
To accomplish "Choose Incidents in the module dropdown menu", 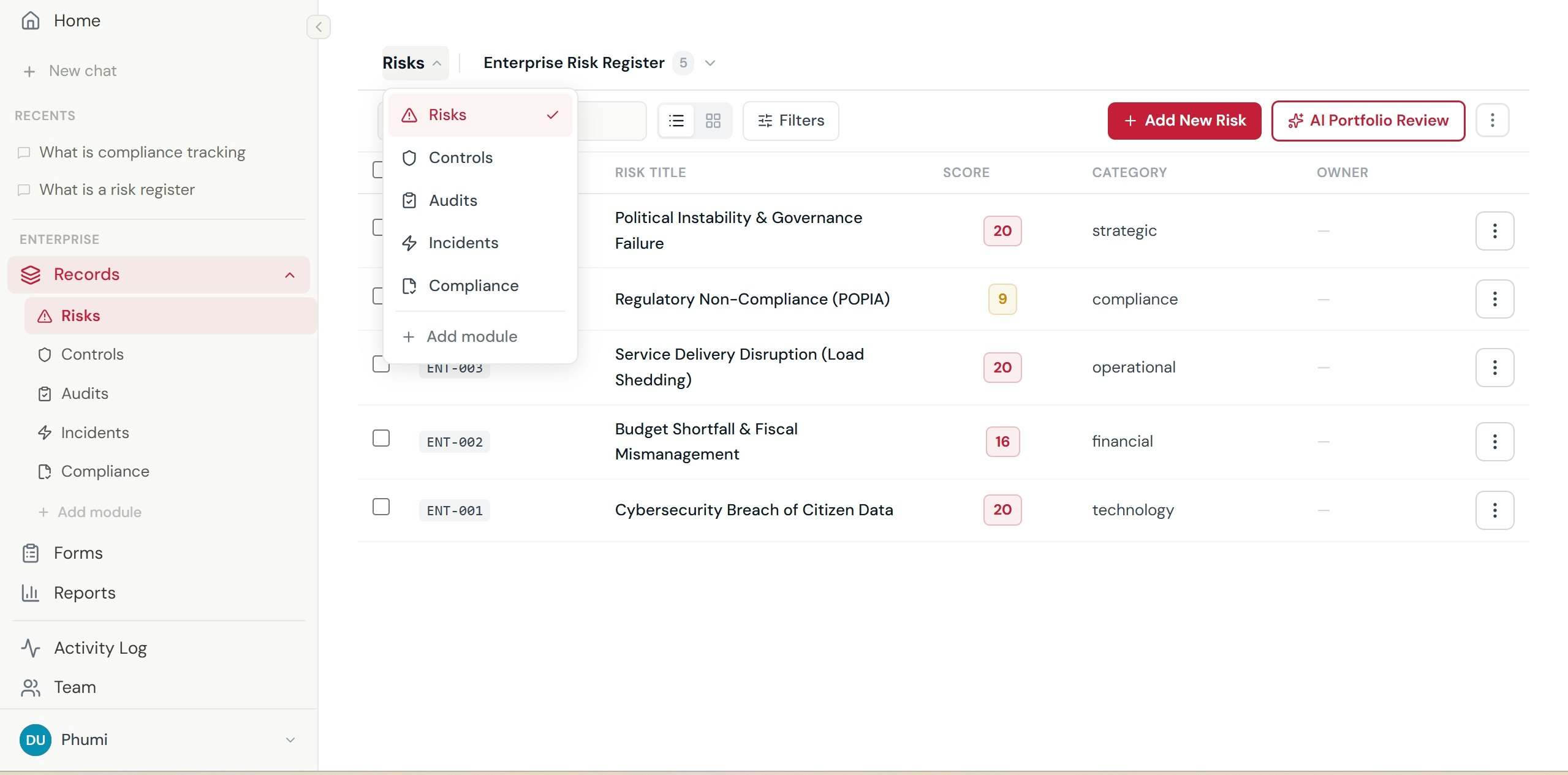I will (x=463, y=243).
